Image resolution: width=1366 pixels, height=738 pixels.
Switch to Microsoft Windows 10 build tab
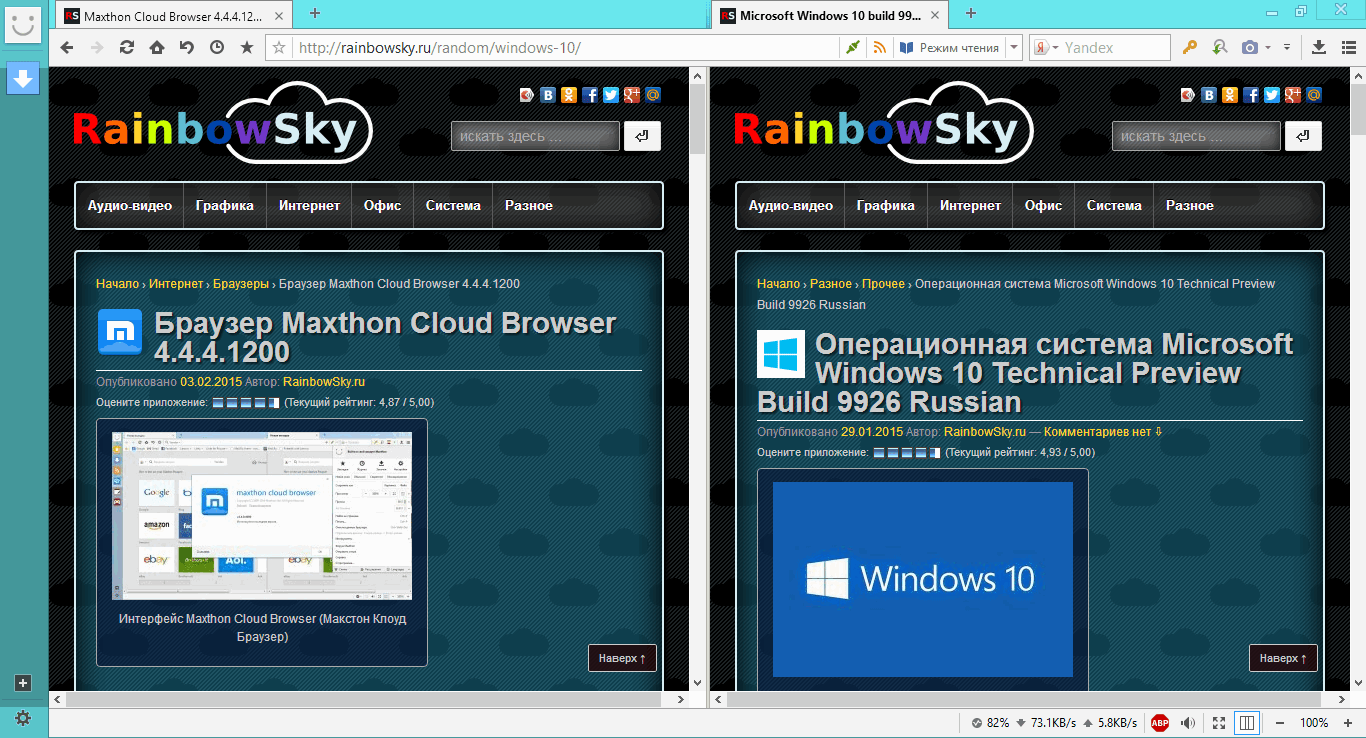coord(829,15)
